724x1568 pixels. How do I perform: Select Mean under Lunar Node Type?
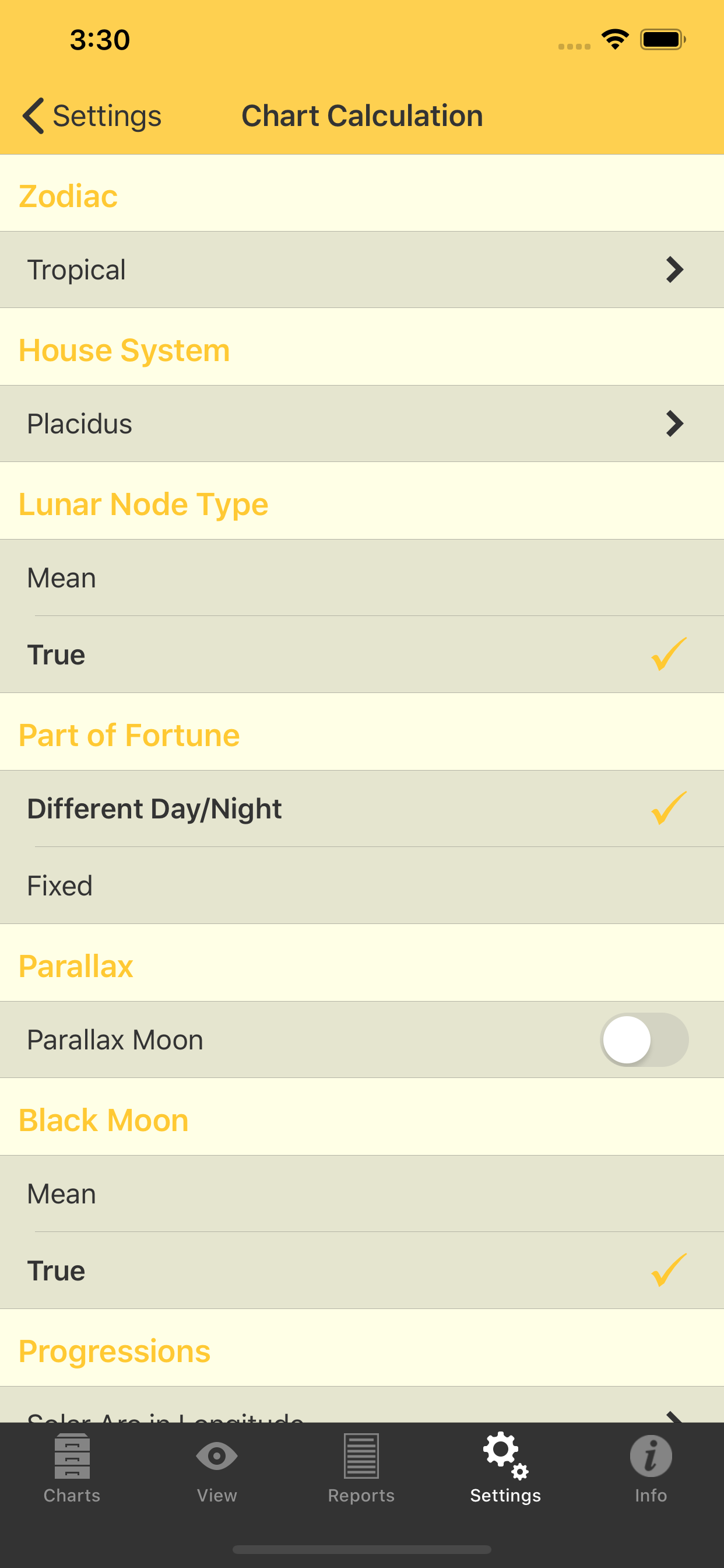pyautogui.click(x=361, y=577)
